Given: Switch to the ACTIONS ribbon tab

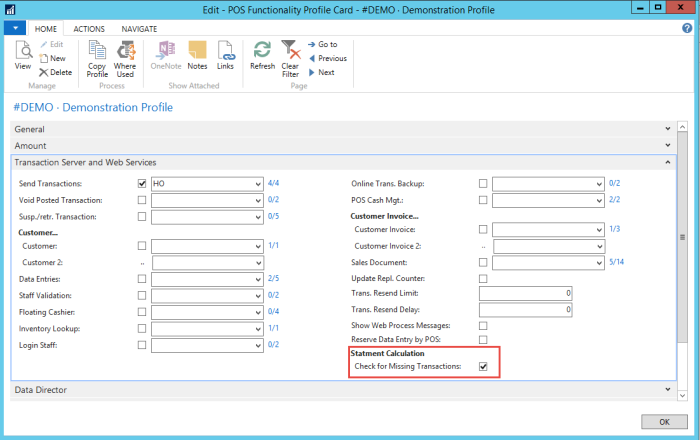Looking at the screenshot, I should tap(89, 29).
